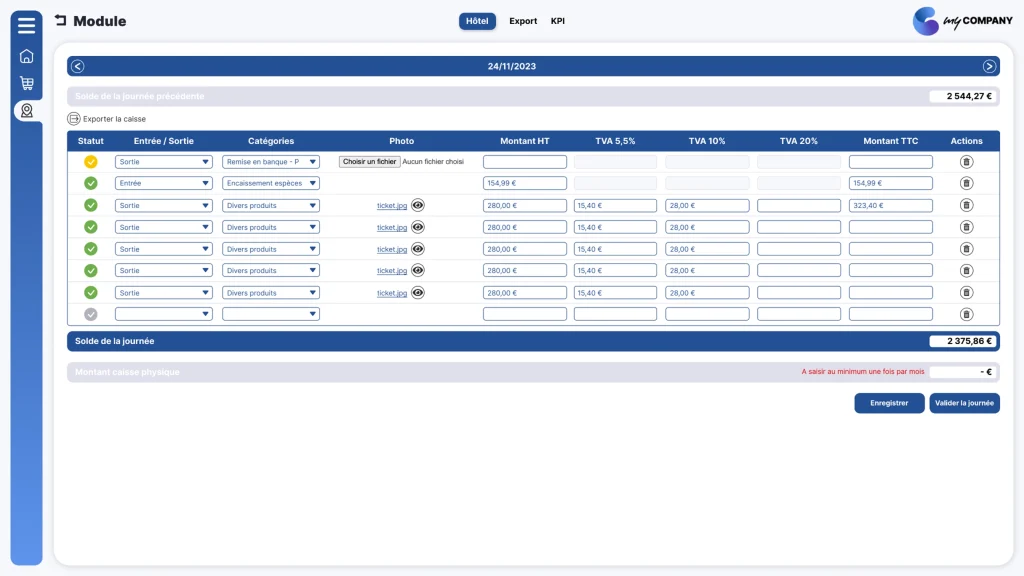Delete the row with 323,40 € TTC
Screen dimensions: 1024x576
pos(967,205)
